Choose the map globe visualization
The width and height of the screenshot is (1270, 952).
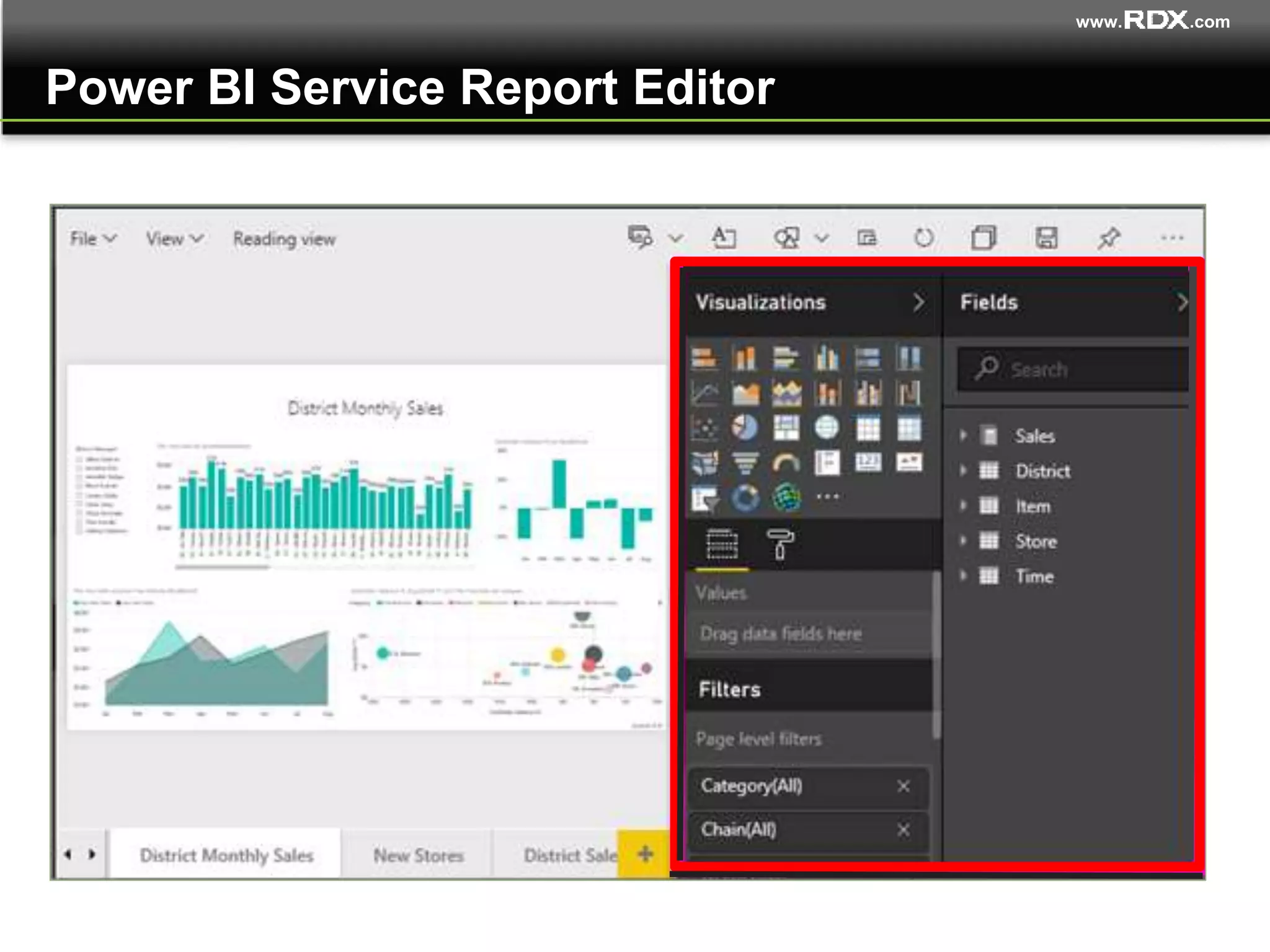(x=827, y=428)
